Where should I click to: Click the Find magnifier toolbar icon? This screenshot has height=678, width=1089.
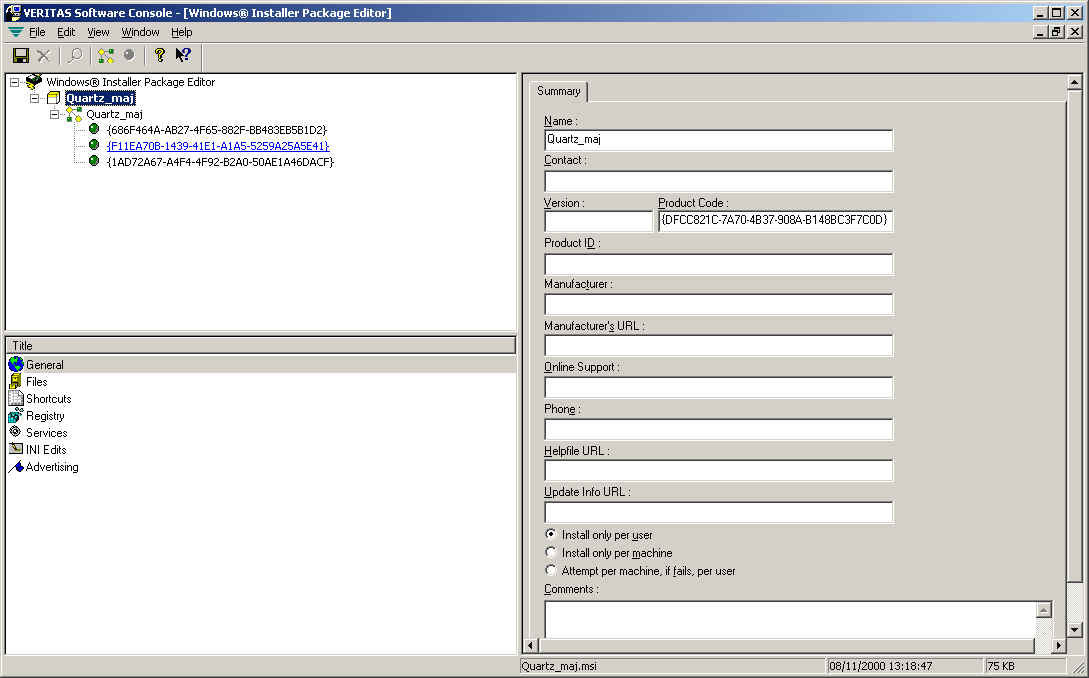75,56
